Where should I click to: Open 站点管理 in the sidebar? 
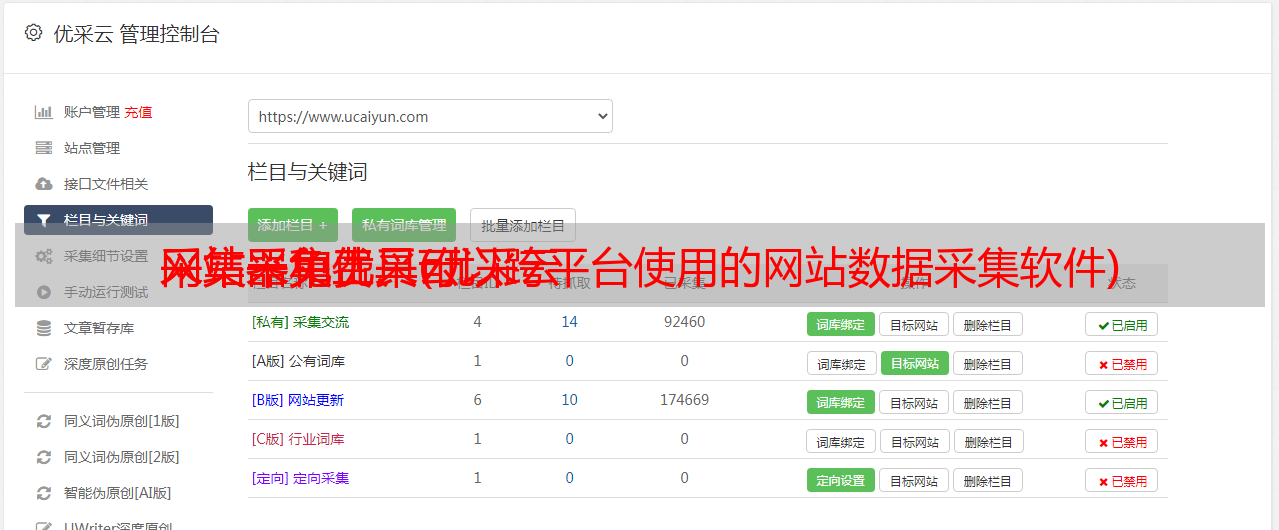92,148
